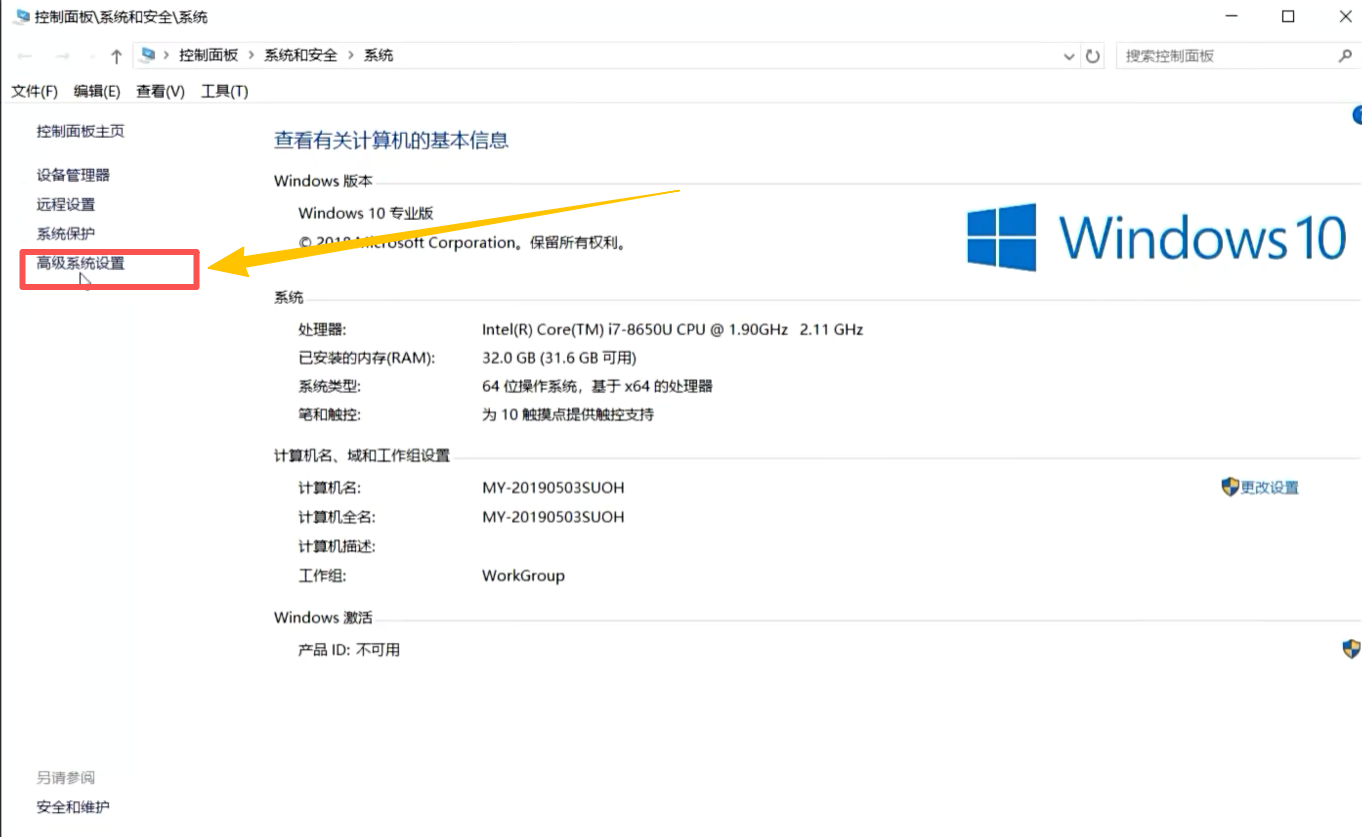Viewport: 1362px width, 837px height.
Task: Open 远程设置 link
Action: tap(66, 204)
